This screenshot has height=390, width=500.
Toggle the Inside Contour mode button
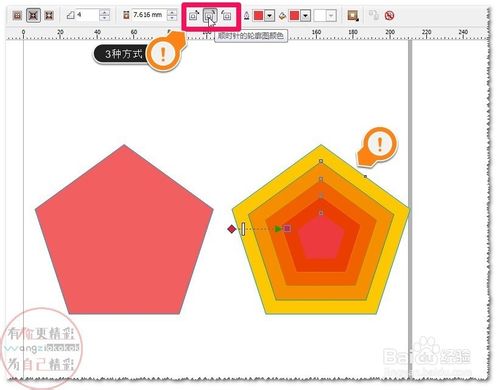(x=33, y=15)
